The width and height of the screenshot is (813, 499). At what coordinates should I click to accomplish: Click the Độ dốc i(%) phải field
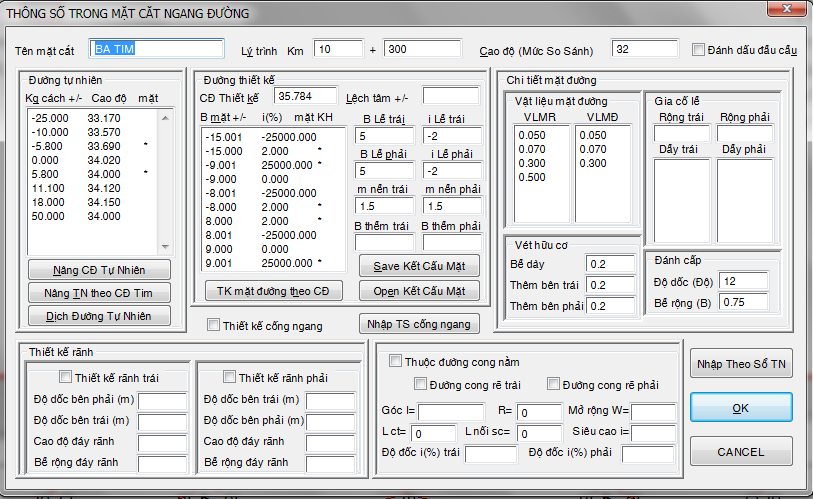[x=648, y=454]
